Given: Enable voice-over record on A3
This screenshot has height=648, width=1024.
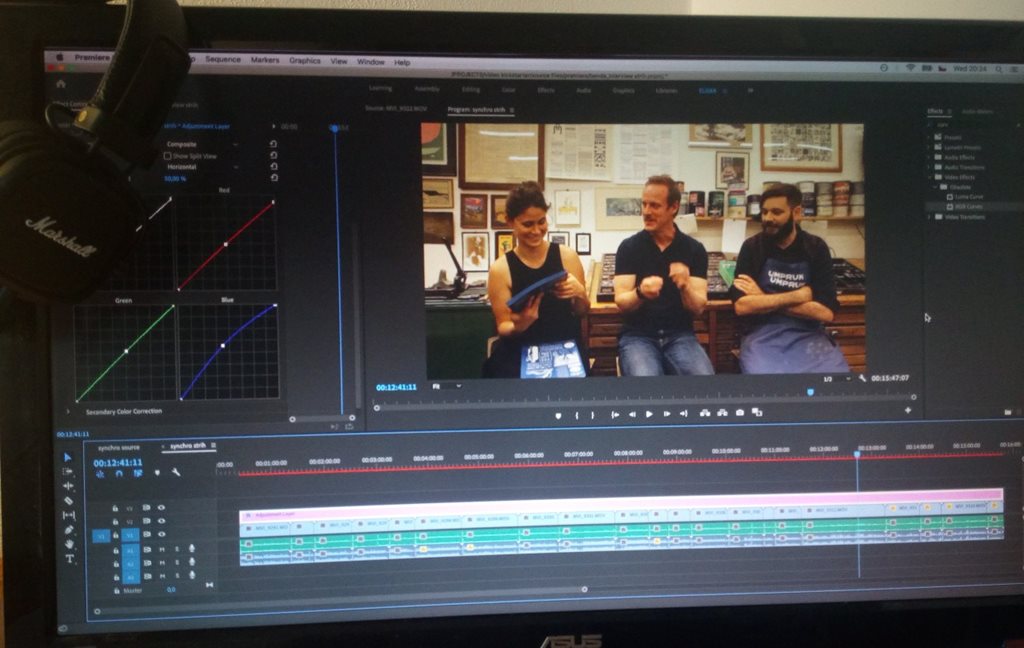Looking at the screenshot, I should point(192,575).
